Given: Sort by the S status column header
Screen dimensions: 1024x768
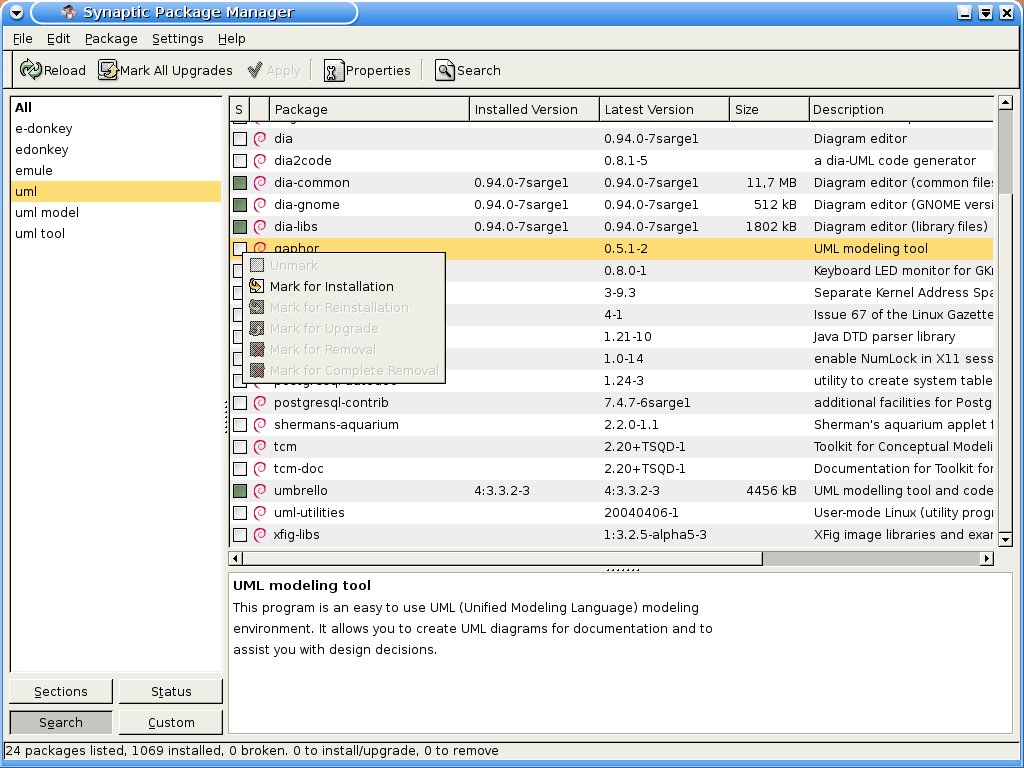Looking at the screenshot, I should (239, 109).
